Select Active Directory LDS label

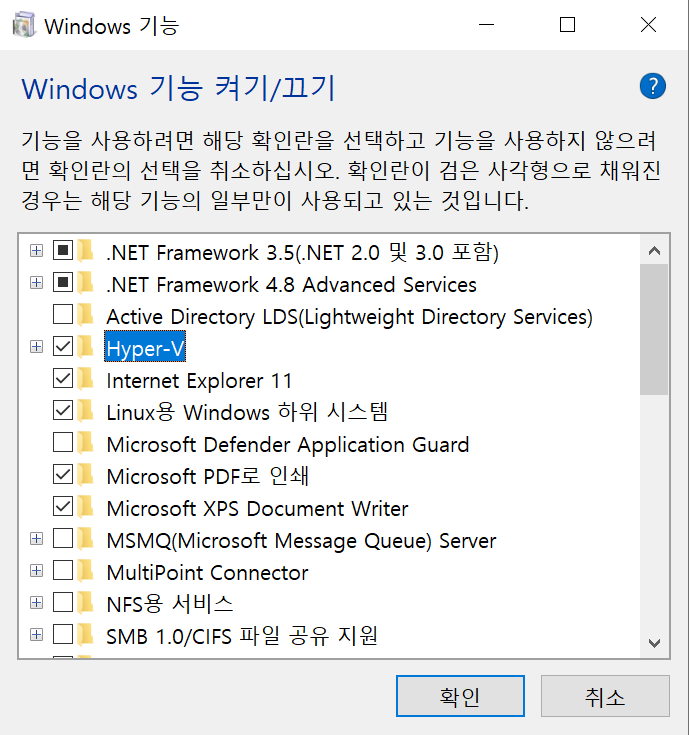point(350,317)
